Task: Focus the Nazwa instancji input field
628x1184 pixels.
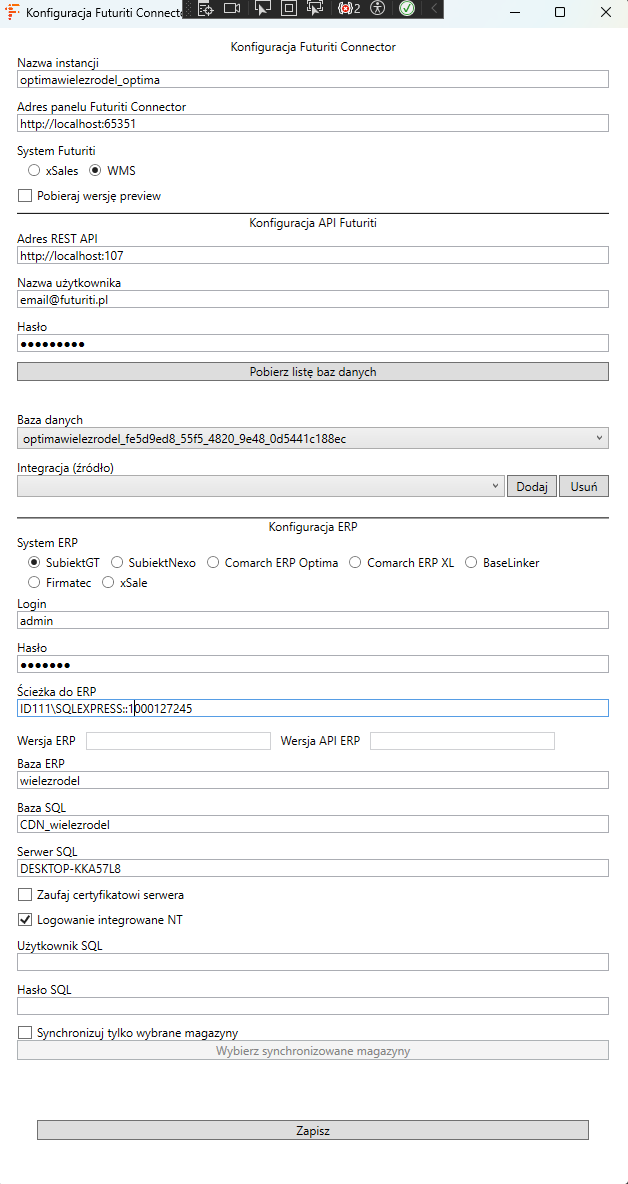Action: point(312,79)
